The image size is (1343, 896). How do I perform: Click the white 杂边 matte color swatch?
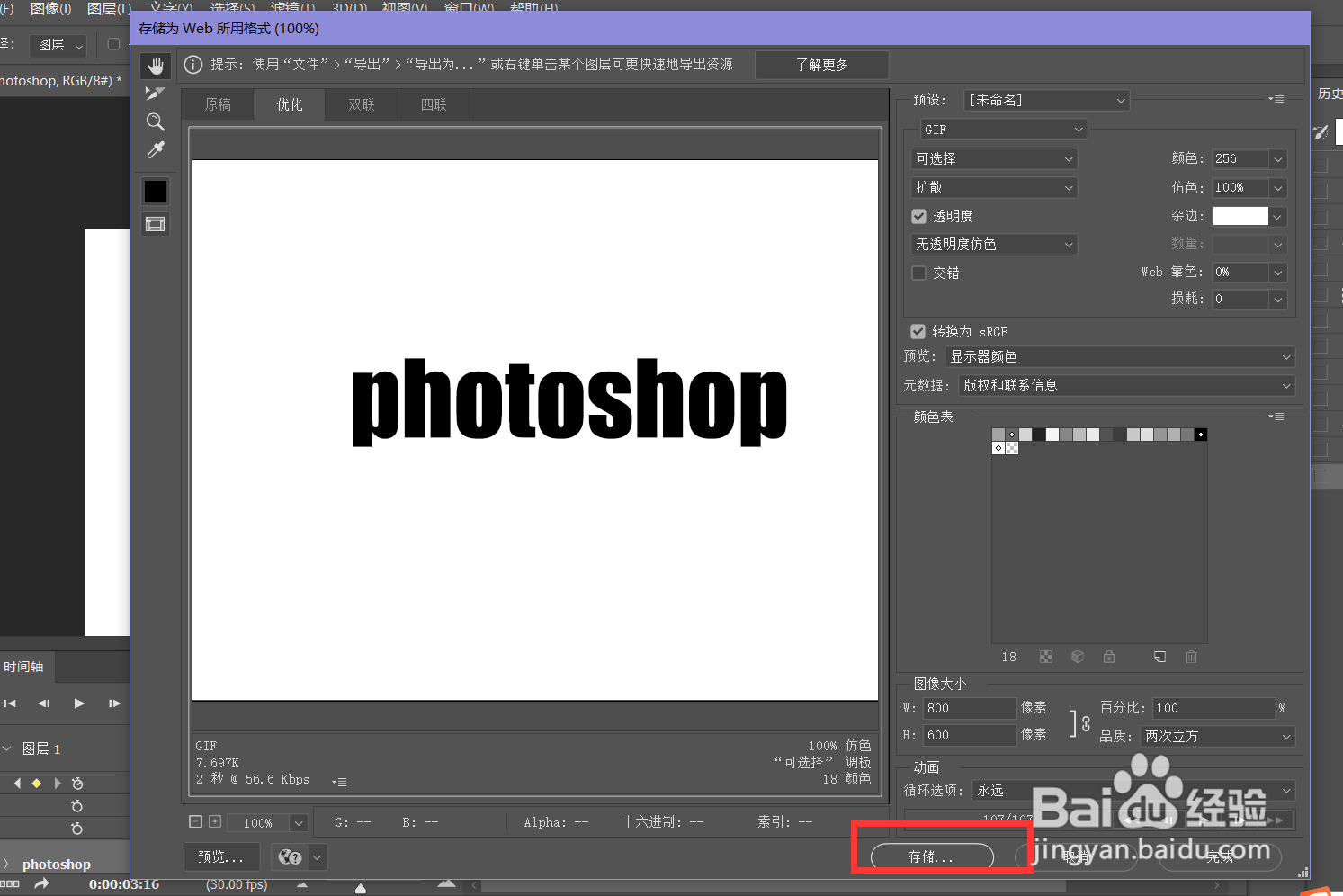tap(1240, 216)
